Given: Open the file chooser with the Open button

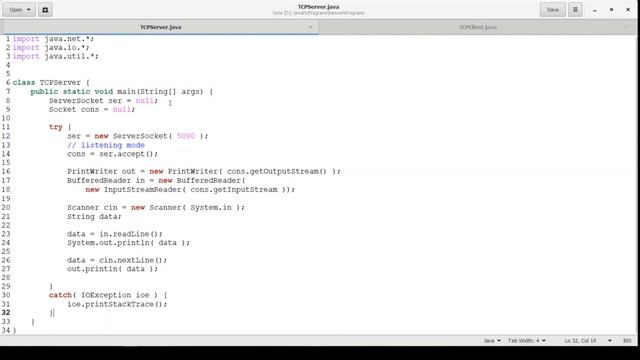Looking at the screenshot, I should pyautogui.click(x=19, y=9).
